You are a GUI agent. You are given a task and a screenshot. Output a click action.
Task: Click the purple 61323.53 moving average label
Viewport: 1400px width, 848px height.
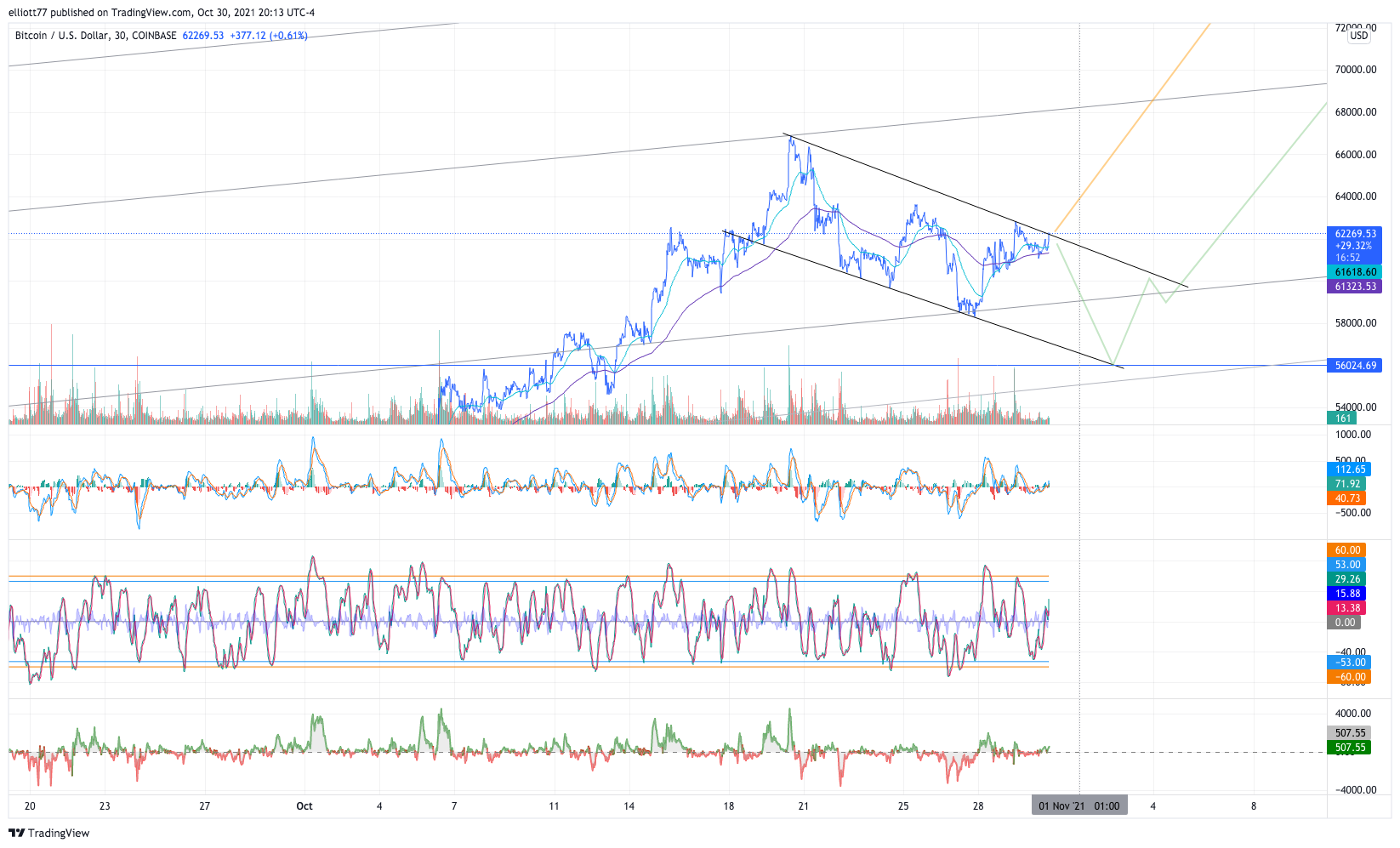[x=1354, y=287]
